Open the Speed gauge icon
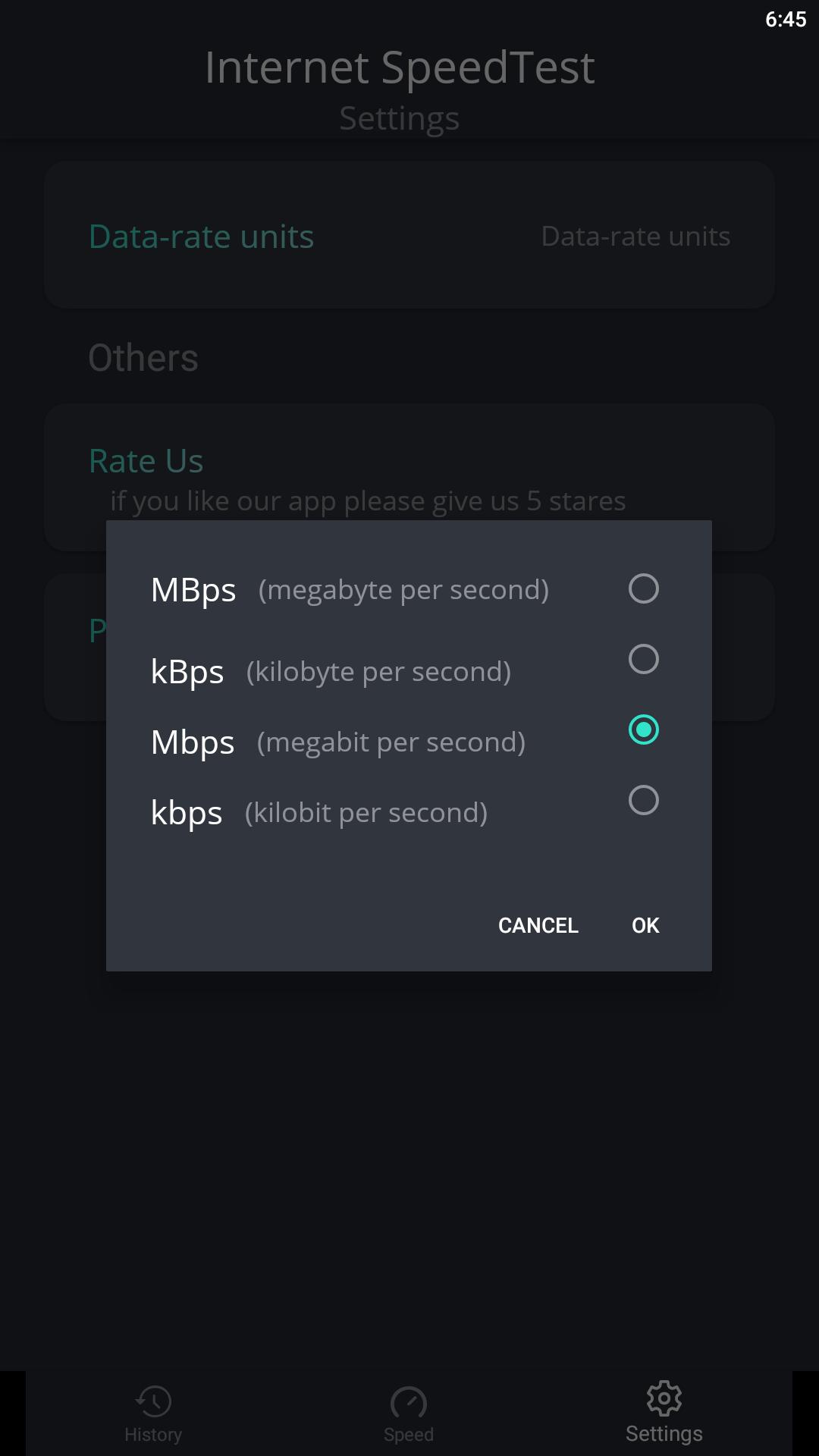The width and height of the screenshot is (819, 1456). (x=409, y=1401)
